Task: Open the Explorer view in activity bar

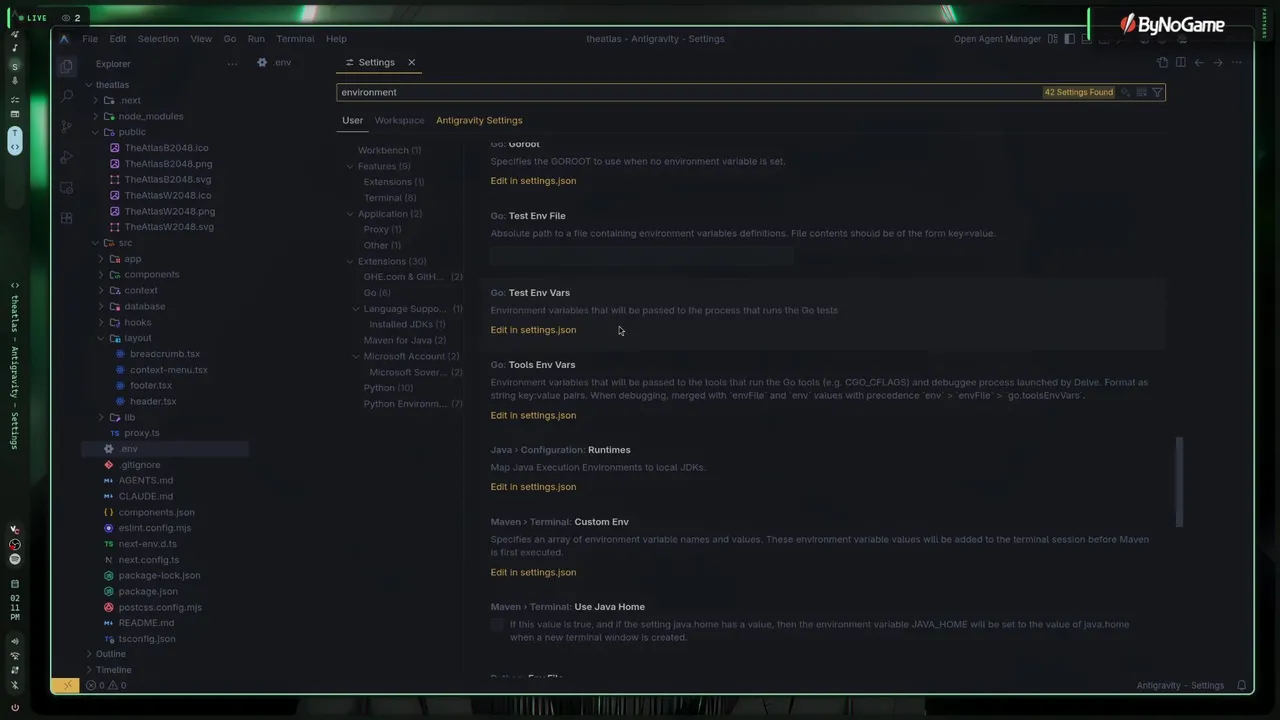Action: coord(66,66)
